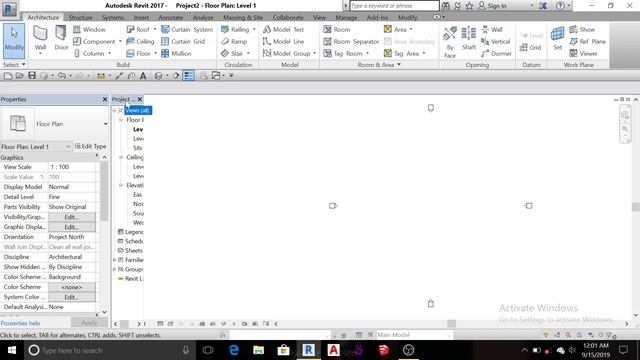Image resolution: width=640 pixels, height=360 pixels.
Task: Select the Curtain Grid tool
Action: pyautogui.click(x=183, y=41)
